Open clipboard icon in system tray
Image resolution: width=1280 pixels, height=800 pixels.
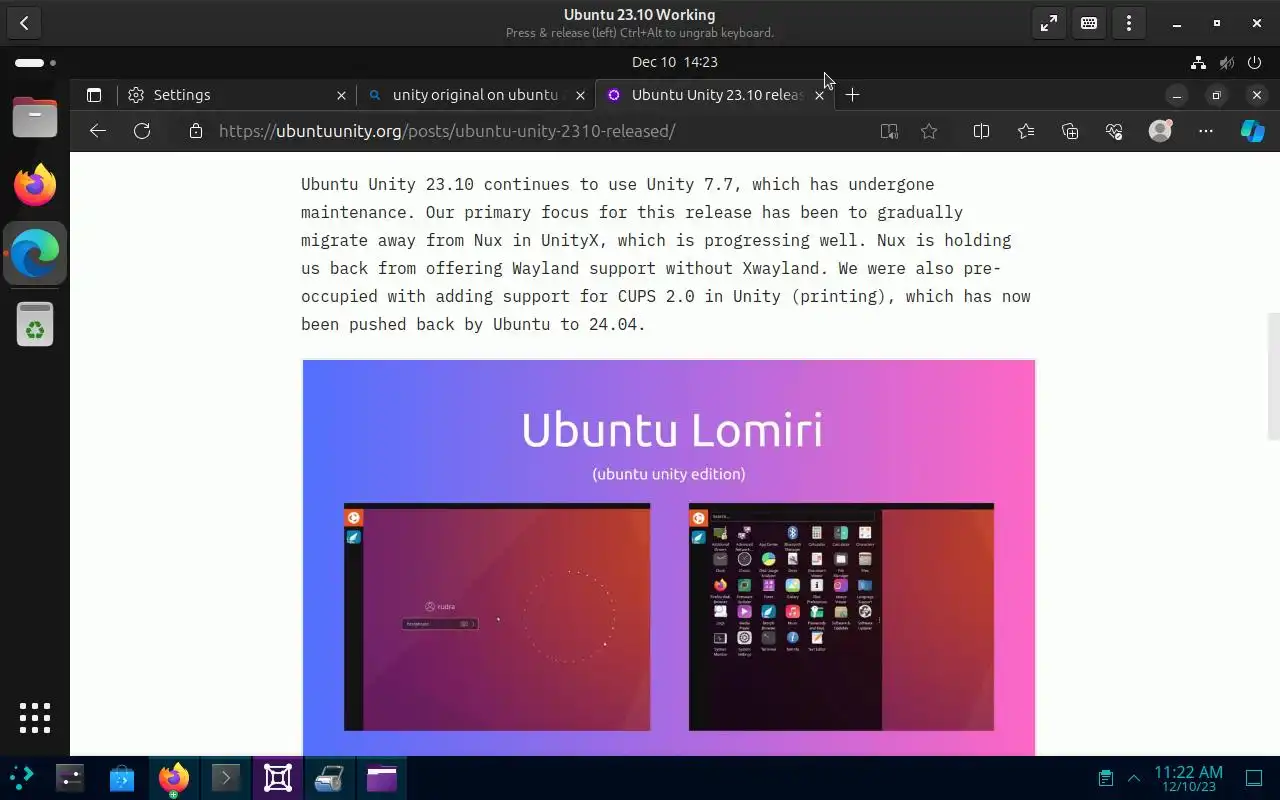tap(1105, 778)
